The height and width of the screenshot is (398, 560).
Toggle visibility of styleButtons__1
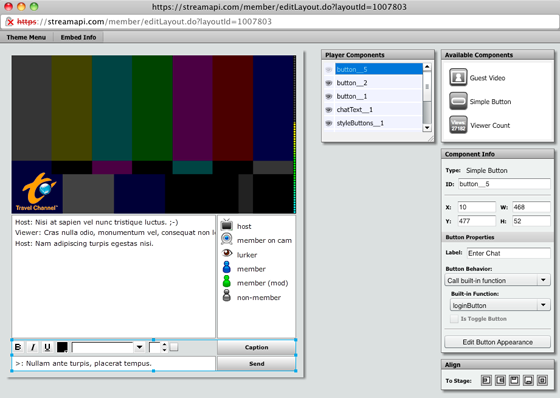pos(329,123)
